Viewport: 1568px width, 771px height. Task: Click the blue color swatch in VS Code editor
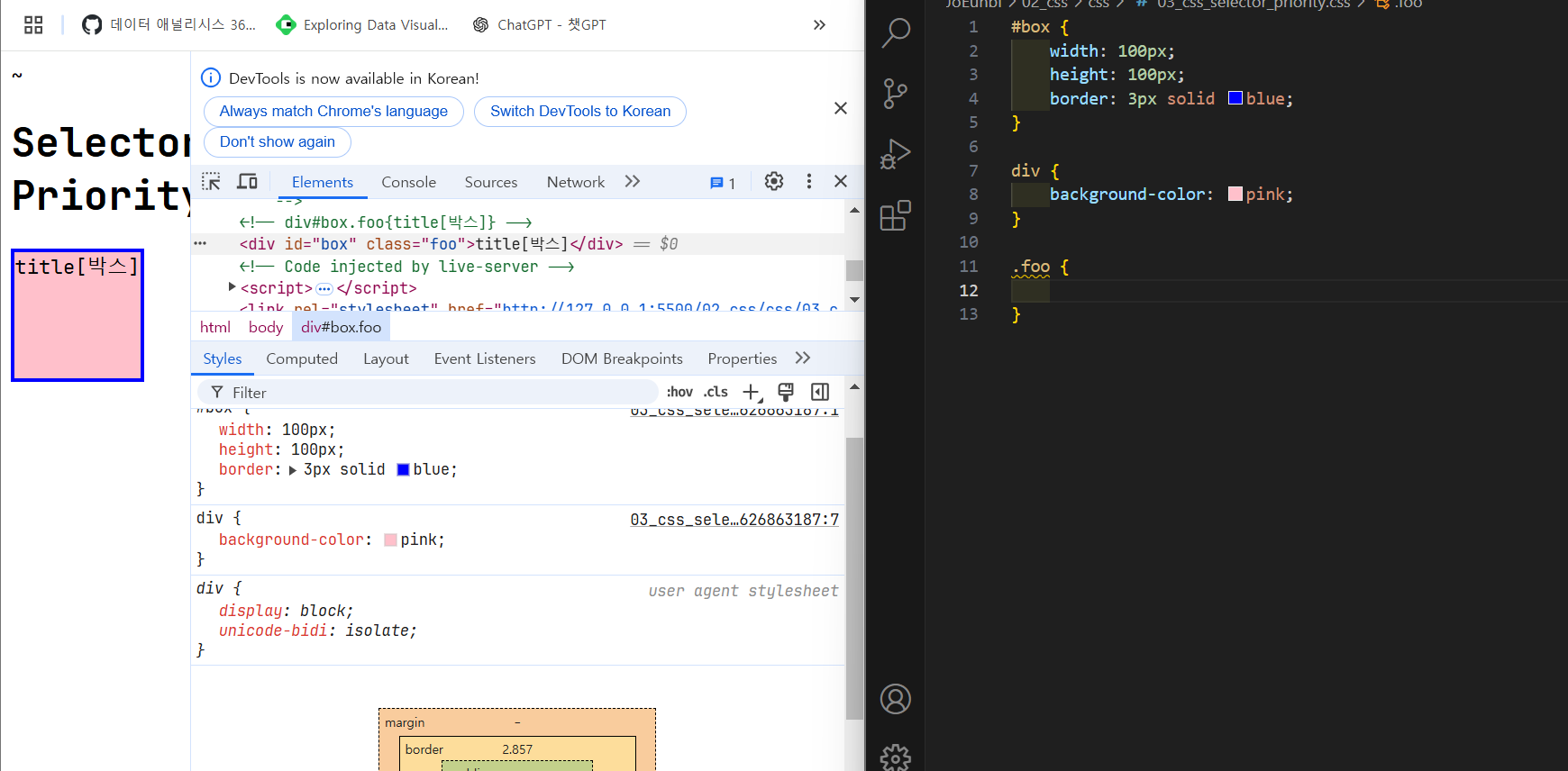(1235, 98)
